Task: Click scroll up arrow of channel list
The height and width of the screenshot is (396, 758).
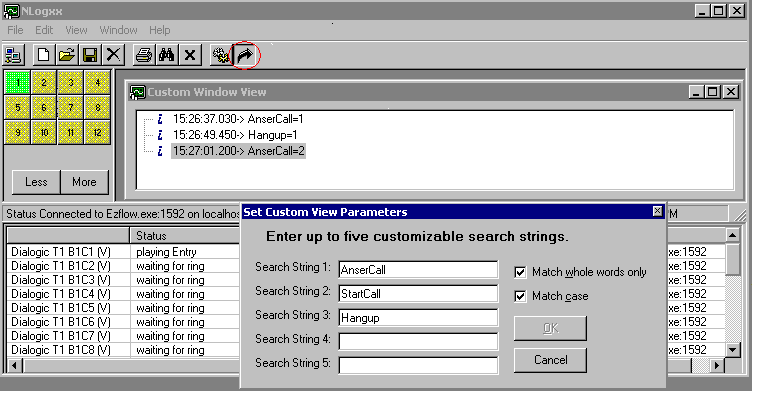Action: click(733, 235)
